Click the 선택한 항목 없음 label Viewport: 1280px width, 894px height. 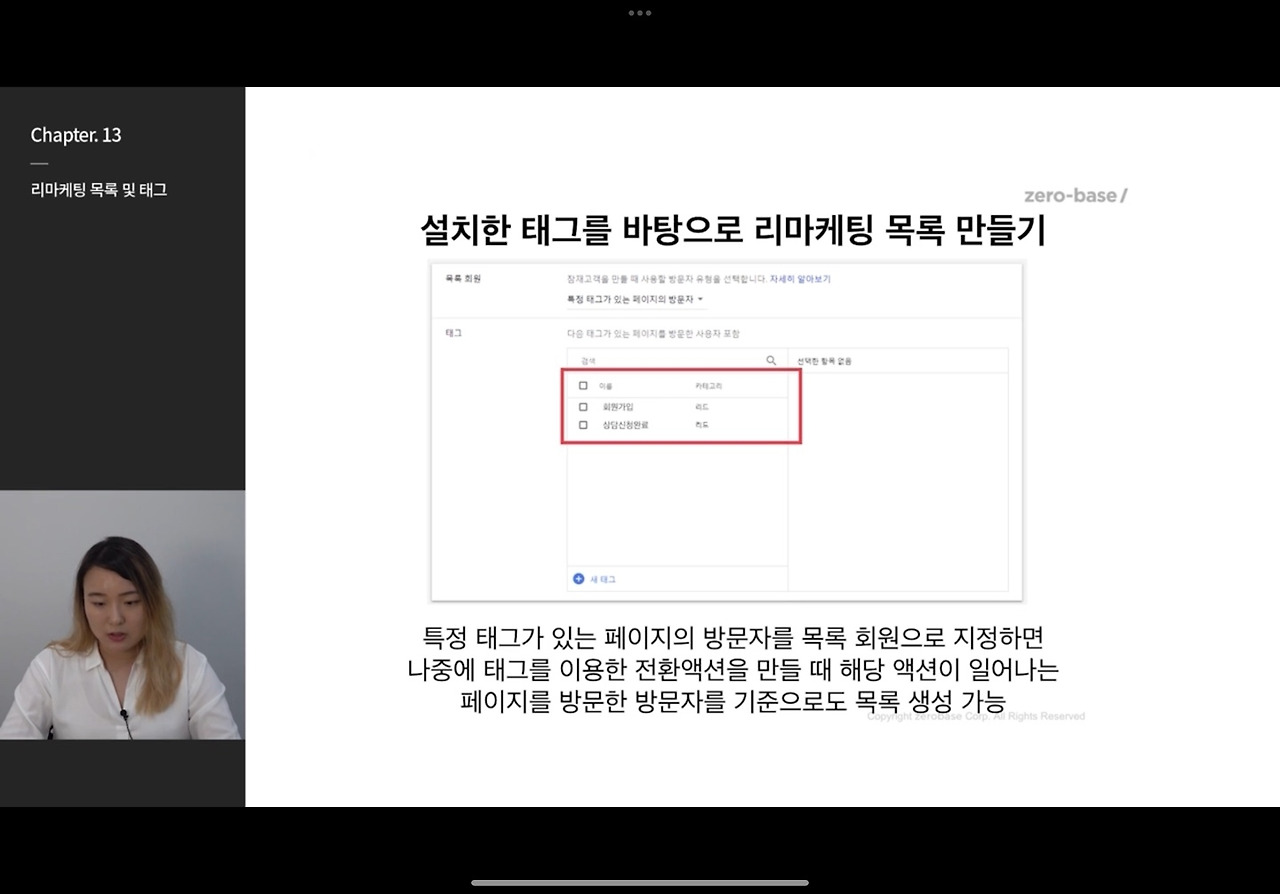coord(824,361)
